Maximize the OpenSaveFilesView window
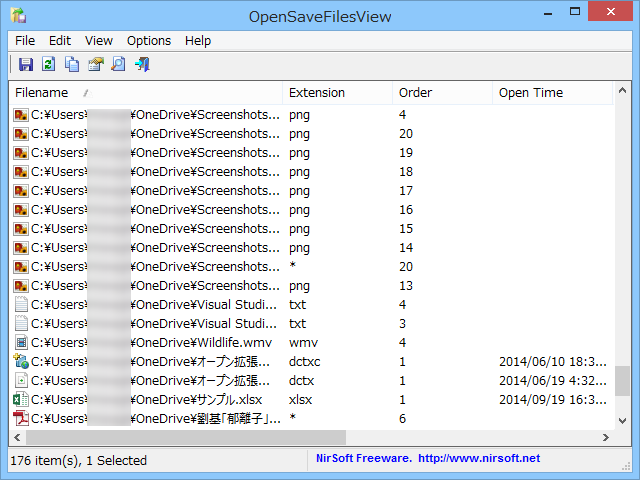Image resolution: width=640 pixels, height=480 pixels. point(575,12)
